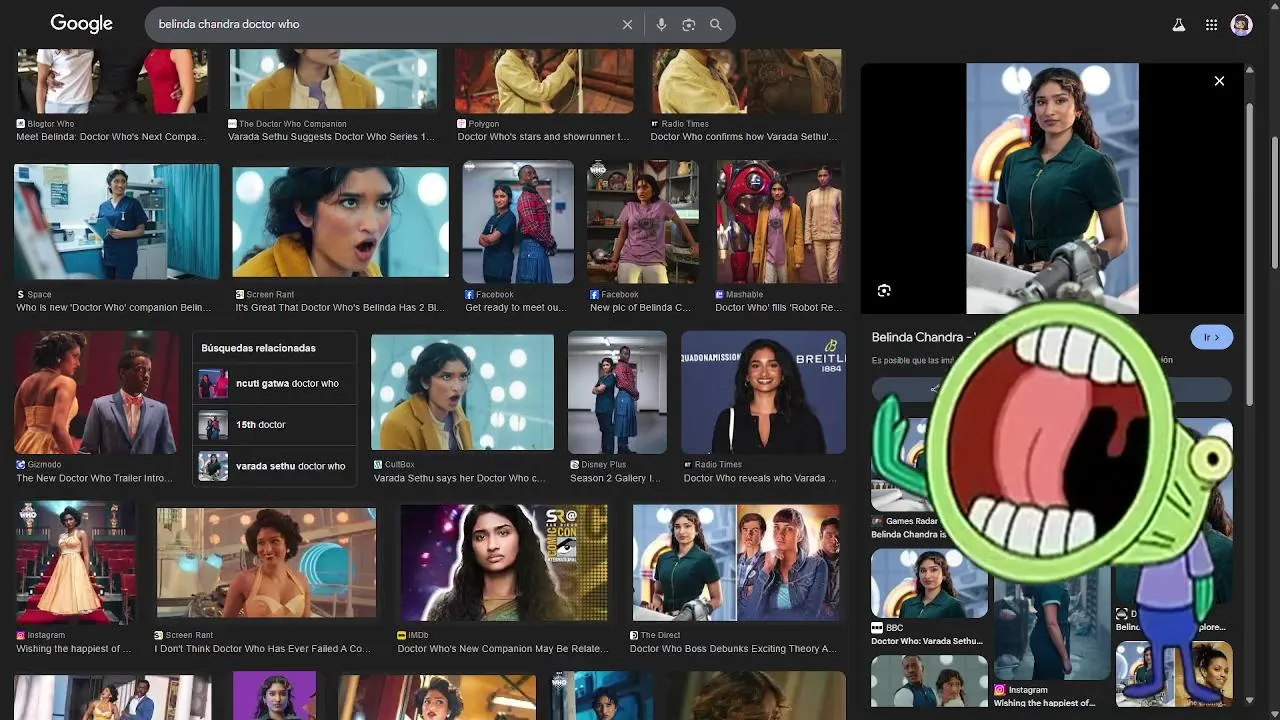This screenshot has height=720, width=1280.
Task: Clear the search box with the X icon
Action: click(x=627, y=25)
